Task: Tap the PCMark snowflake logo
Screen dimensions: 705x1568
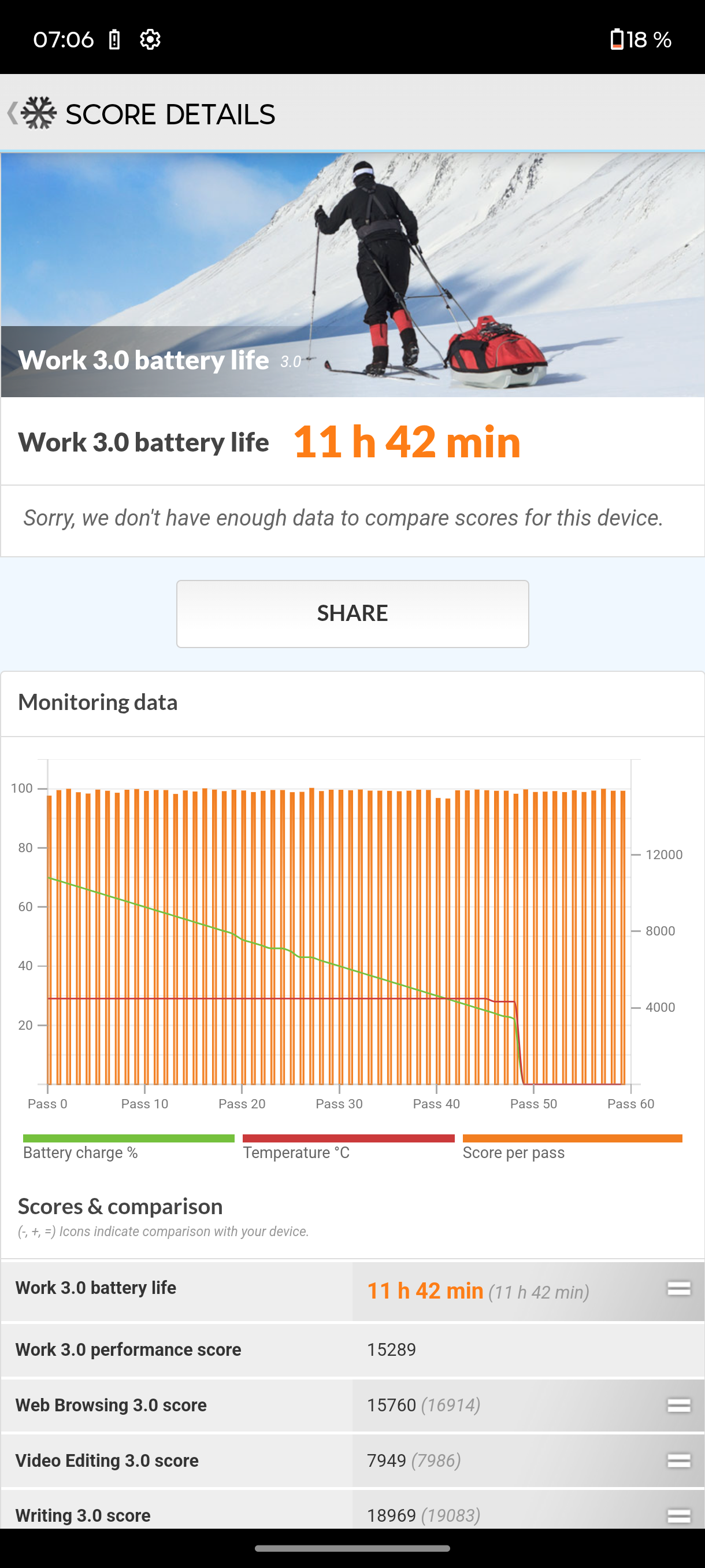Action: 39,113
